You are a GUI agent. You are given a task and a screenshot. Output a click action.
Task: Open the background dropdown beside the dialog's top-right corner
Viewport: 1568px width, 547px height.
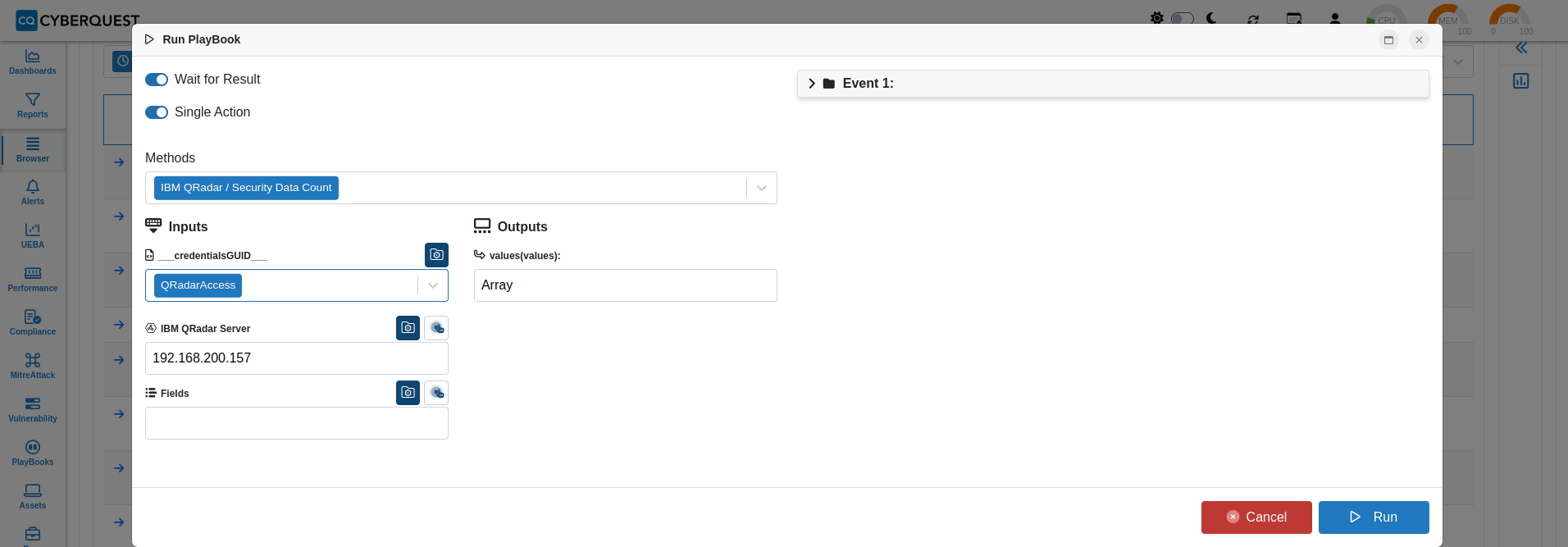click(x=1458, y=62)
